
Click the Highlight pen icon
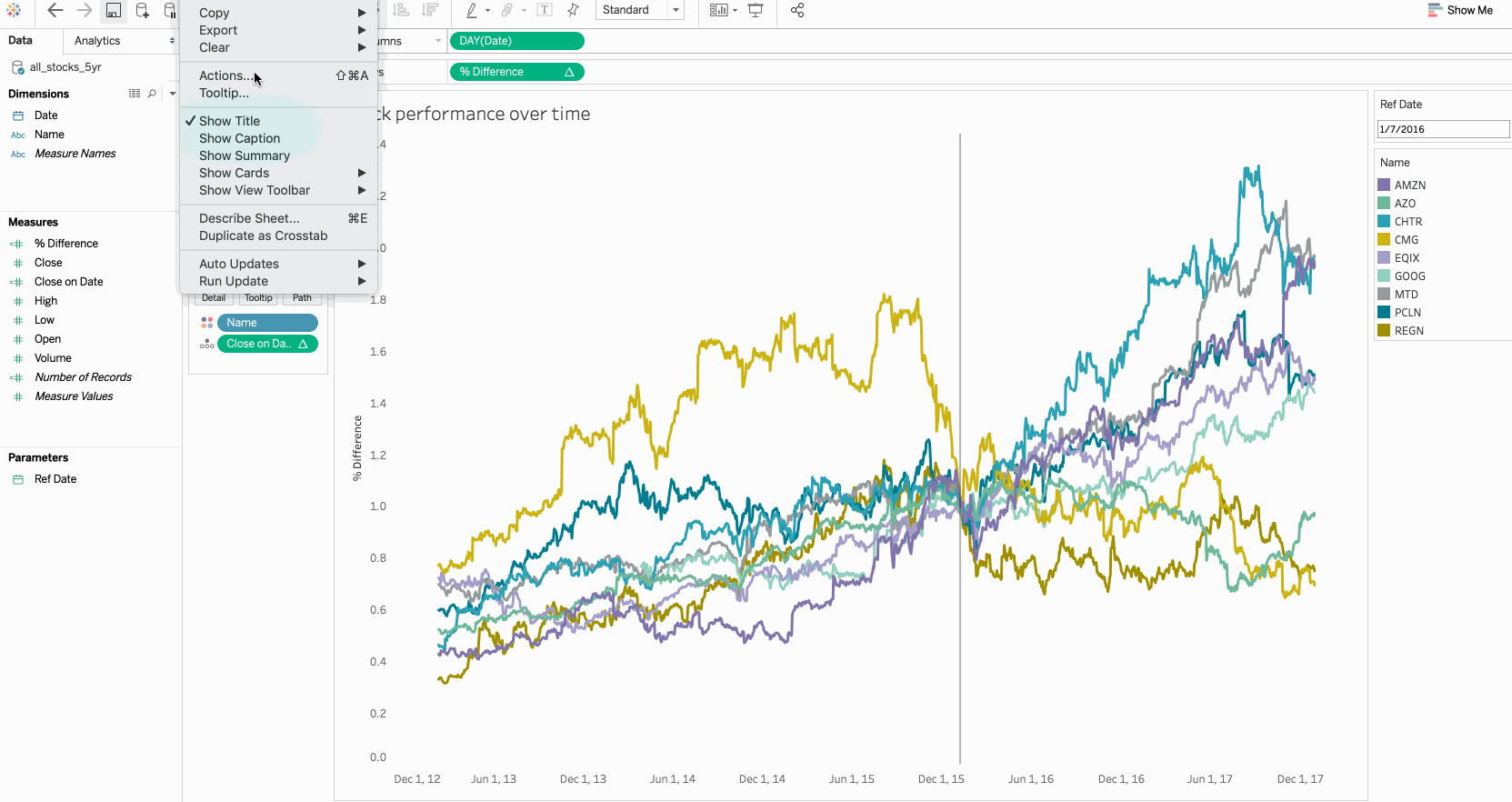tap(472, 11)
